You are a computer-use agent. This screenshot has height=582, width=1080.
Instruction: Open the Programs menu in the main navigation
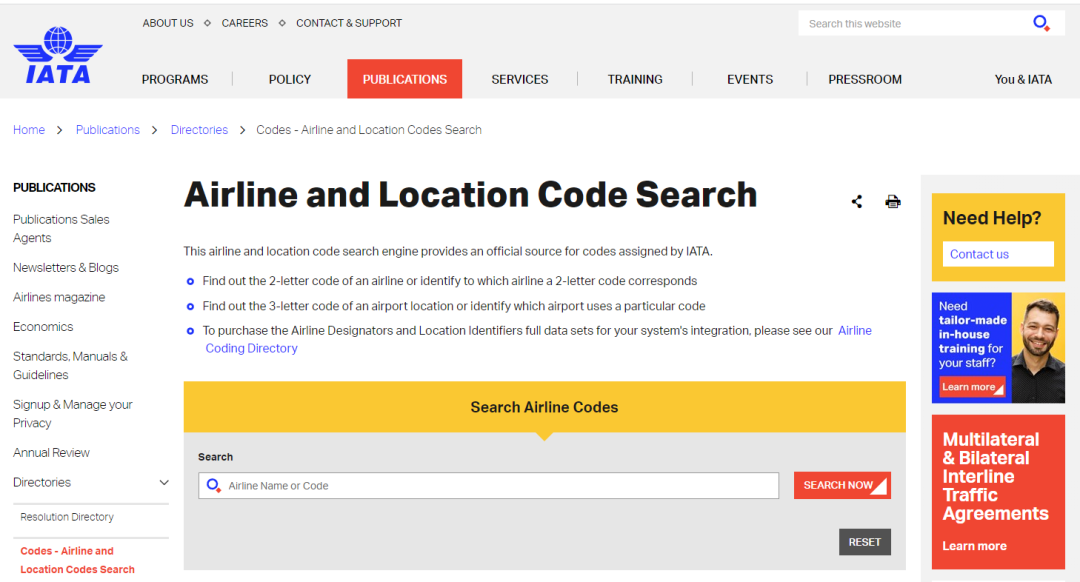pyautogui.click(x=175, y=79)
